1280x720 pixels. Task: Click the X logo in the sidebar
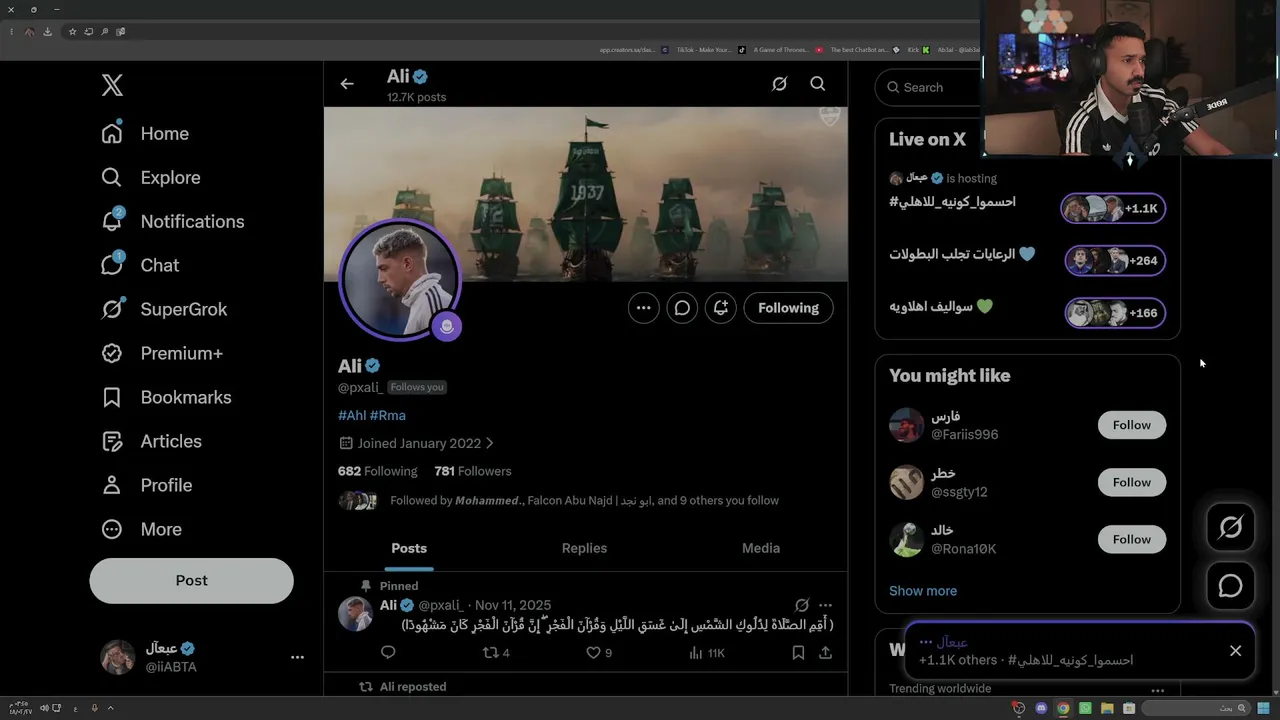point(112,85)
